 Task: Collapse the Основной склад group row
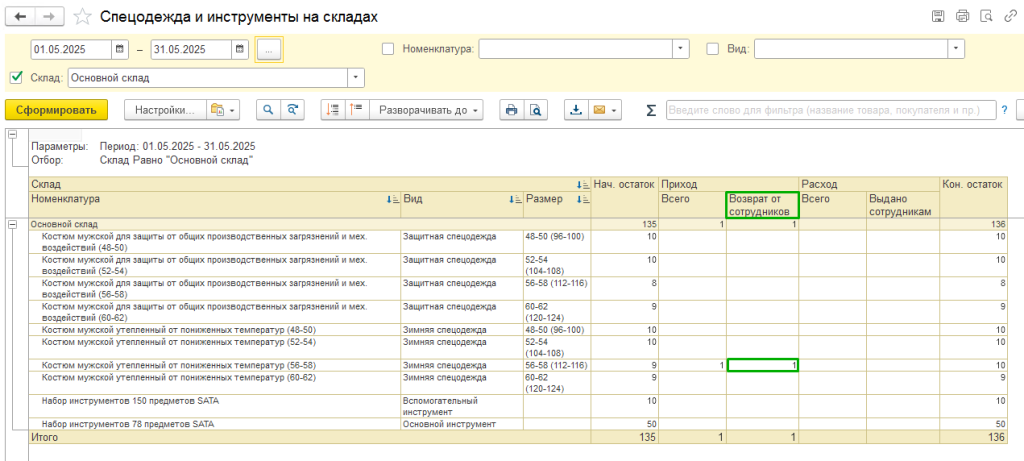point(13,224)
